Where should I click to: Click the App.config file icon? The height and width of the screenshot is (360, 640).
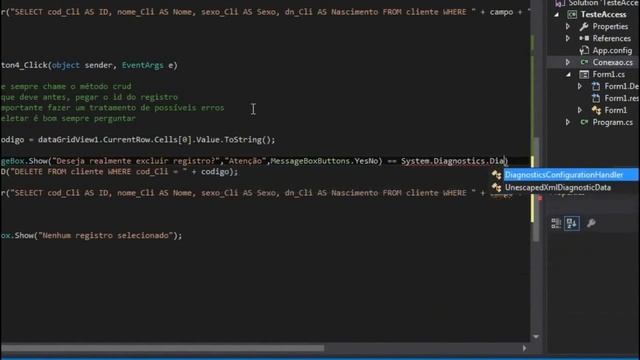click(584, 51)
